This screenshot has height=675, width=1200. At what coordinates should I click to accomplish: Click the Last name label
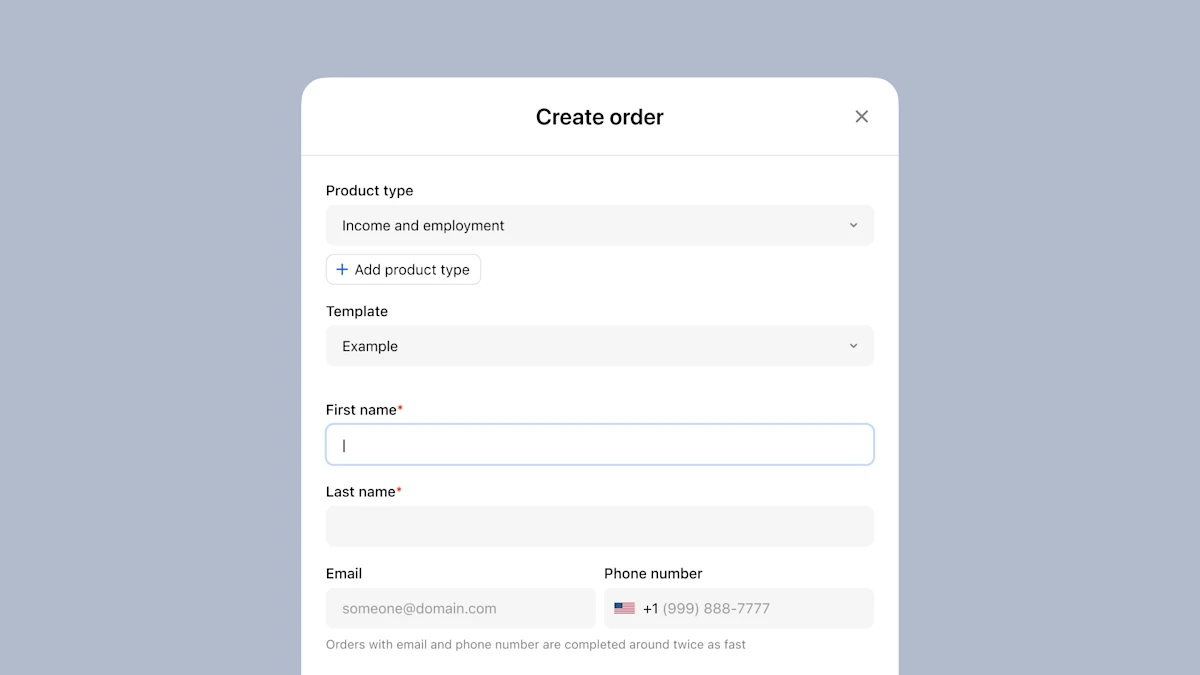click(x=361, y=492)
